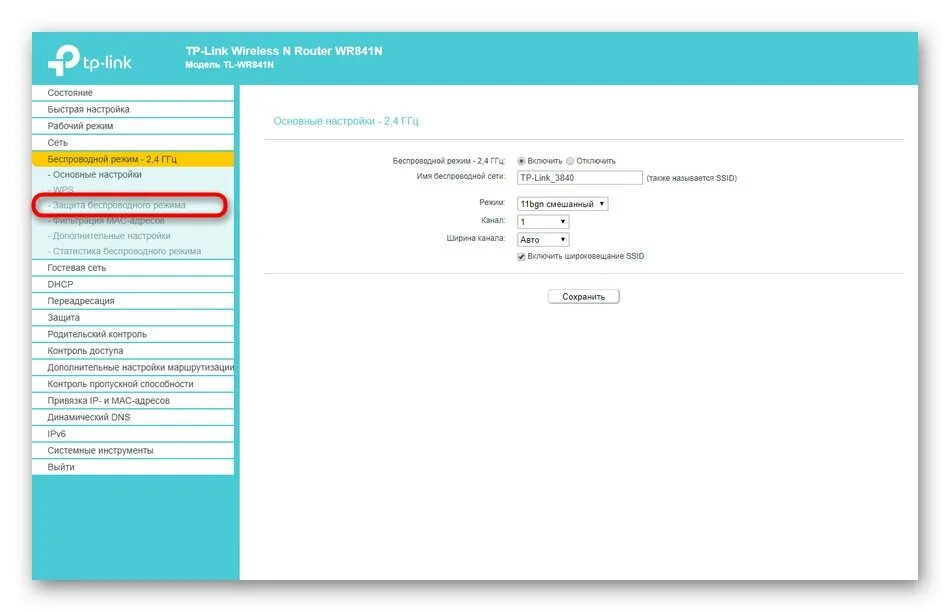Click the tp-link logo

(x=89, y=61)
